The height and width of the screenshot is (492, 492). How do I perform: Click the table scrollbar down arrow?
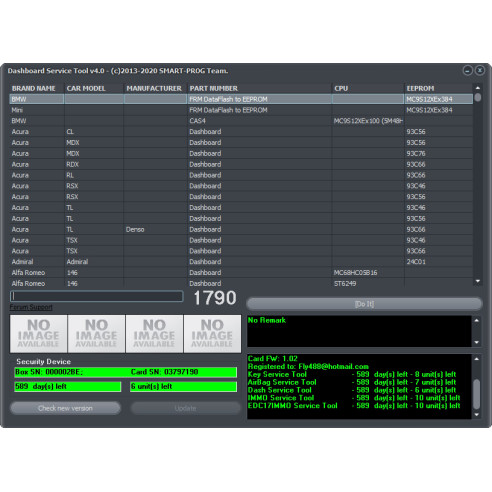pyautogui.click(x=478, y=281)
